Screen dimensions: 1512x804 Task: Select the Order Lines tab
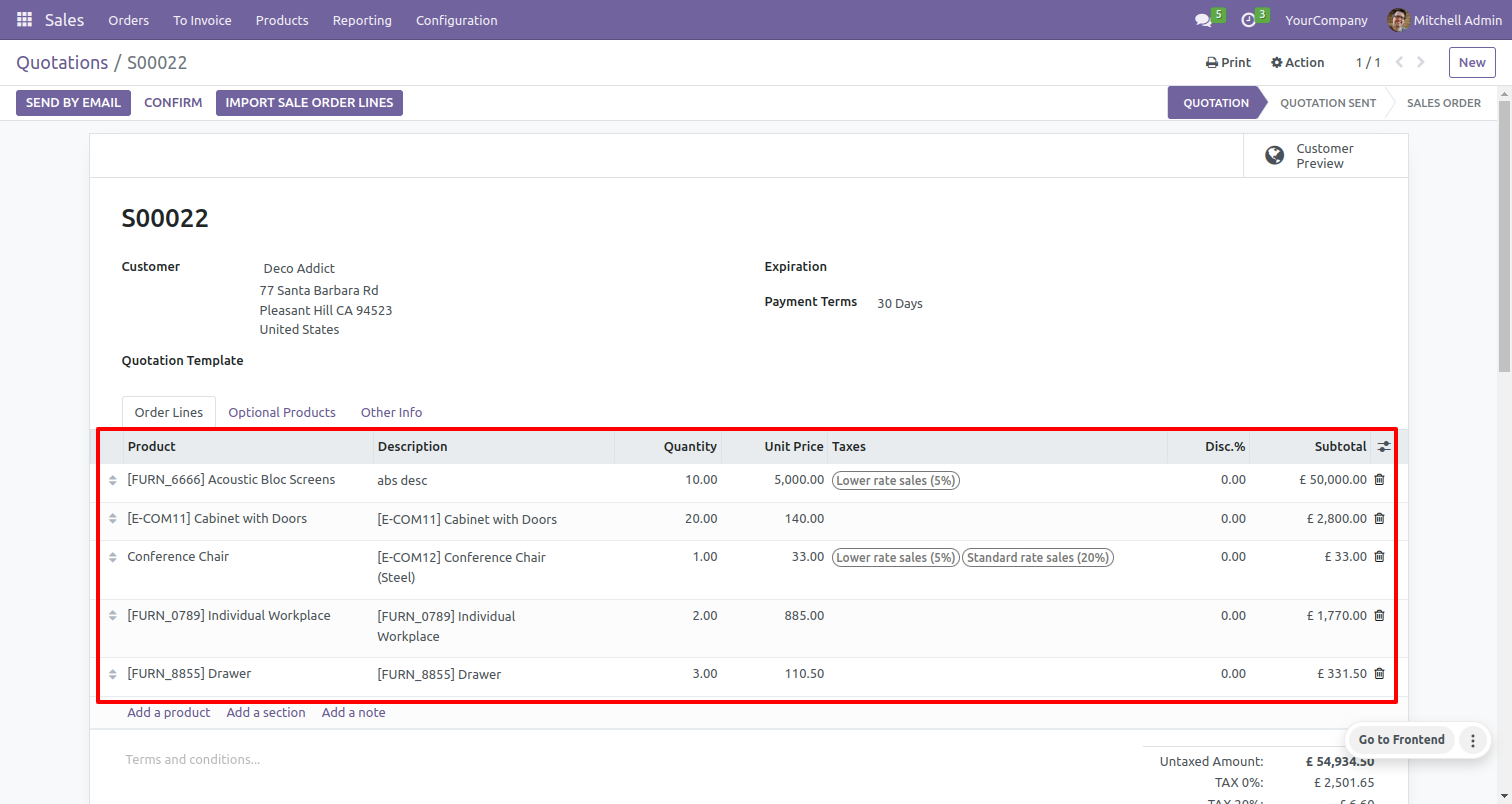pos(169,412)
